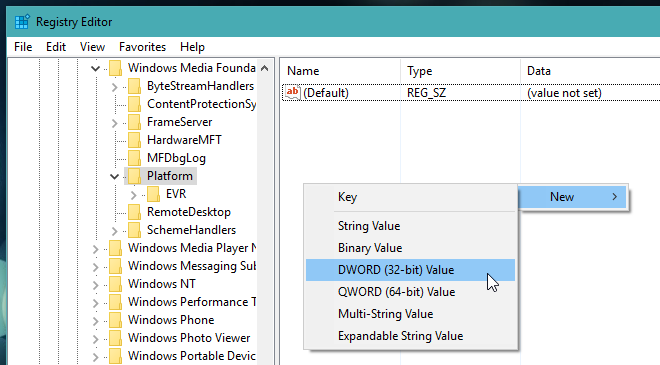The width and height of the screenshot is (660, 365).
Task: Collapse the Windows Media Foundation key
Action: (x=96, y=68)
